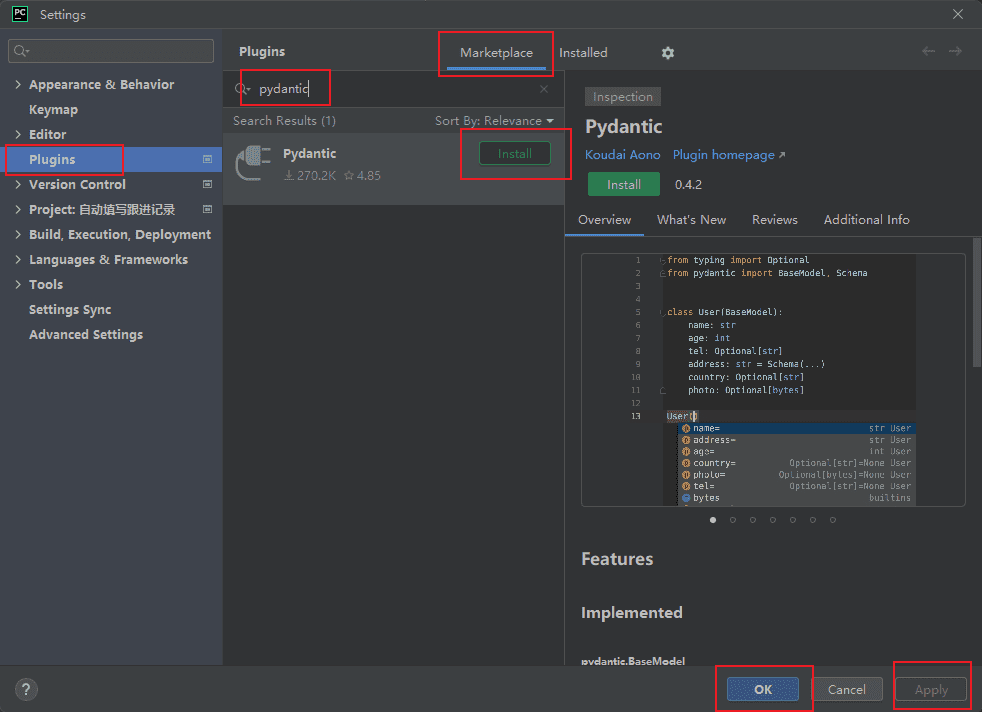This screenshot has height=712, width=982.
Task: Click project-level icon next to Plugins
Action: click(x=207, y=160)
